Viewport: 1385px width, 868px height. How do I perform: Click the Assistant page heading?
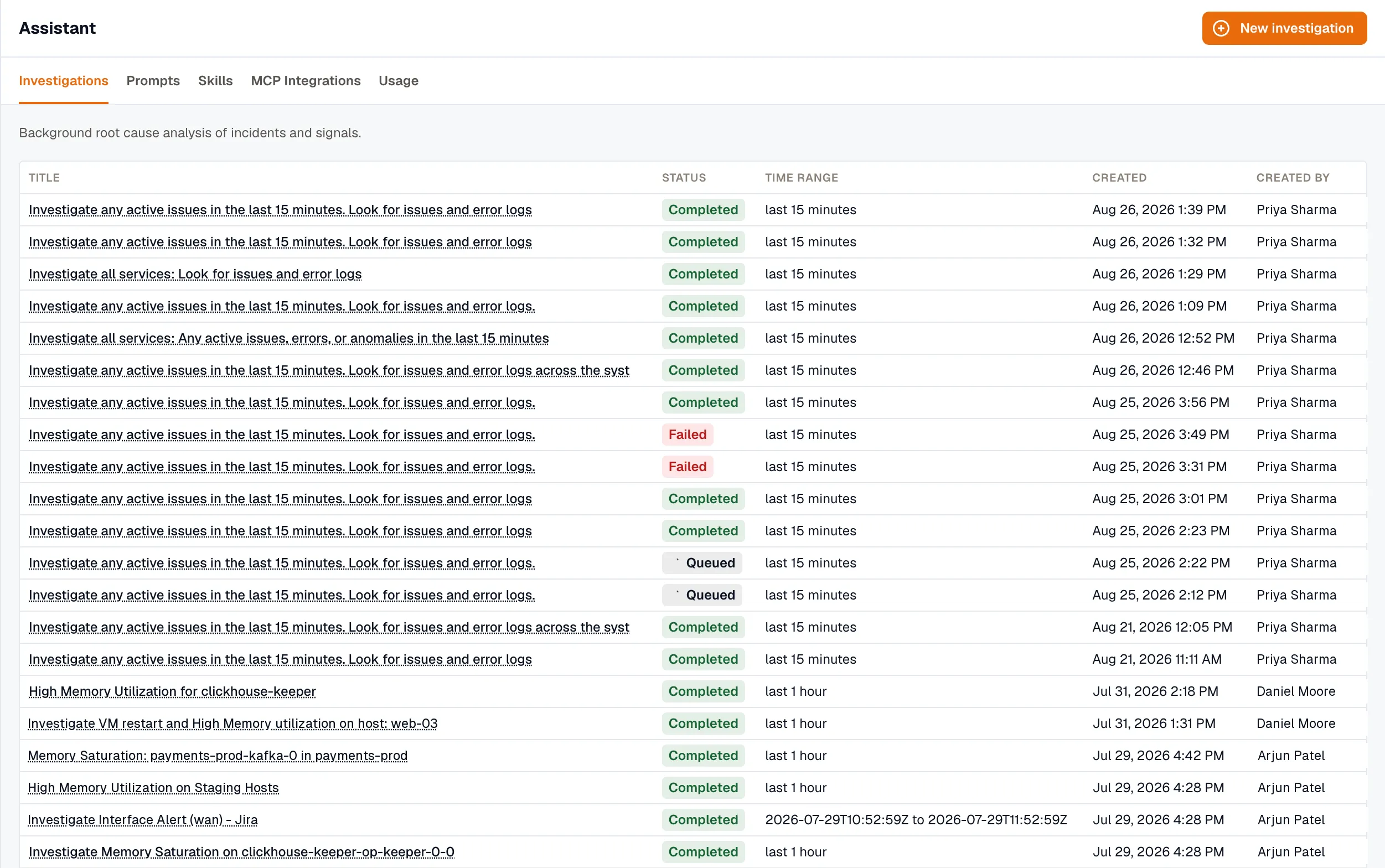click(x=58, y=28)
